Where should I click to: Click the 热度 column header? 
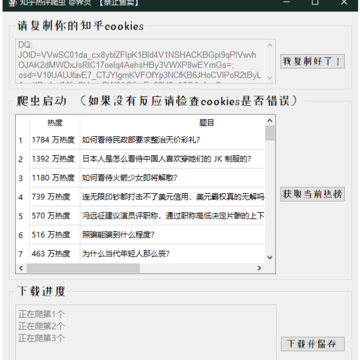coord(55,123)
